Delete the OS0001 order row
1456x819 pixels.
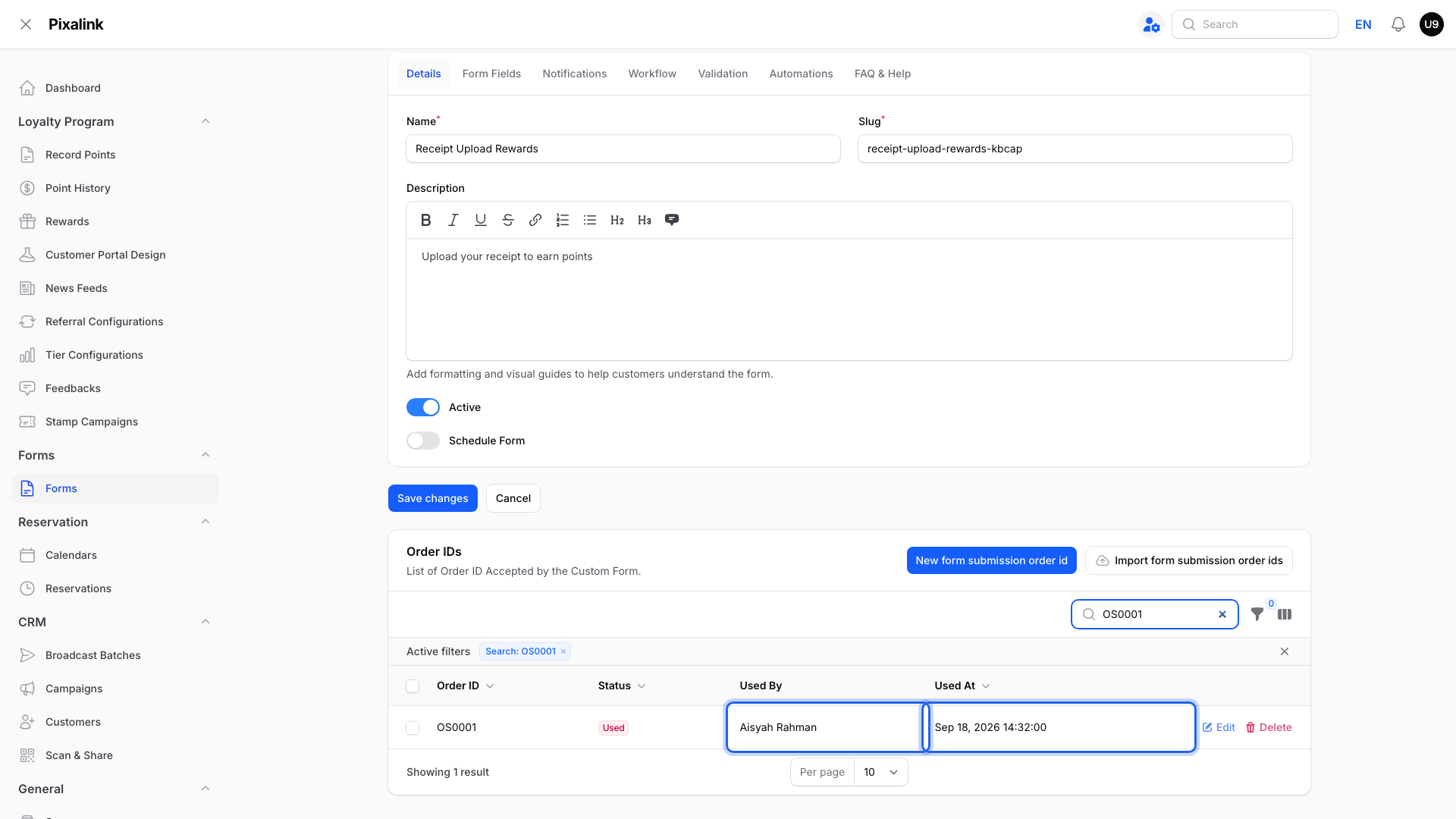pos(1269,727)
